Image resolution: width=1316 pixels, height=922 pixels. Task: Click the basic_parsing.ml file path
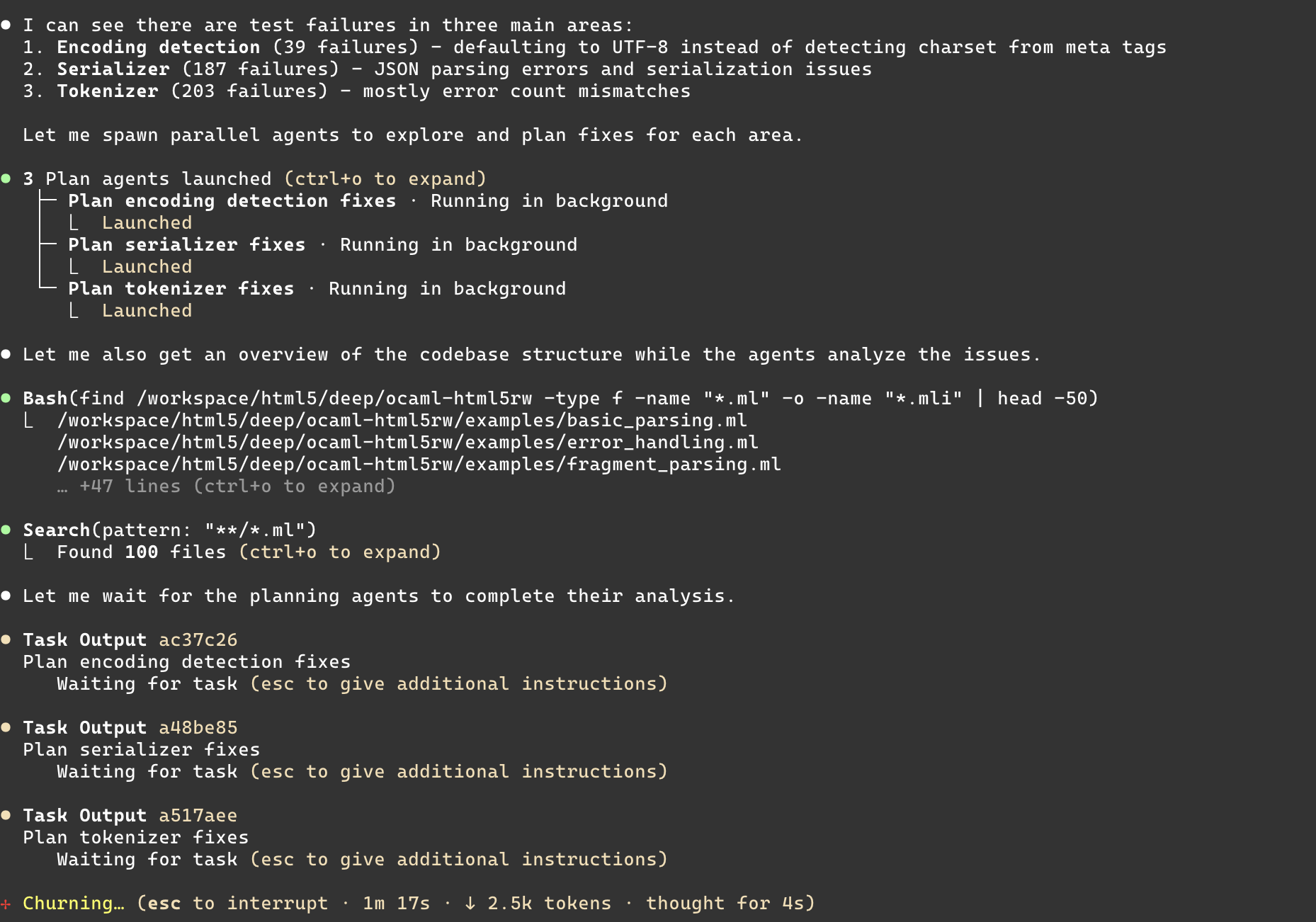point(402,421)
